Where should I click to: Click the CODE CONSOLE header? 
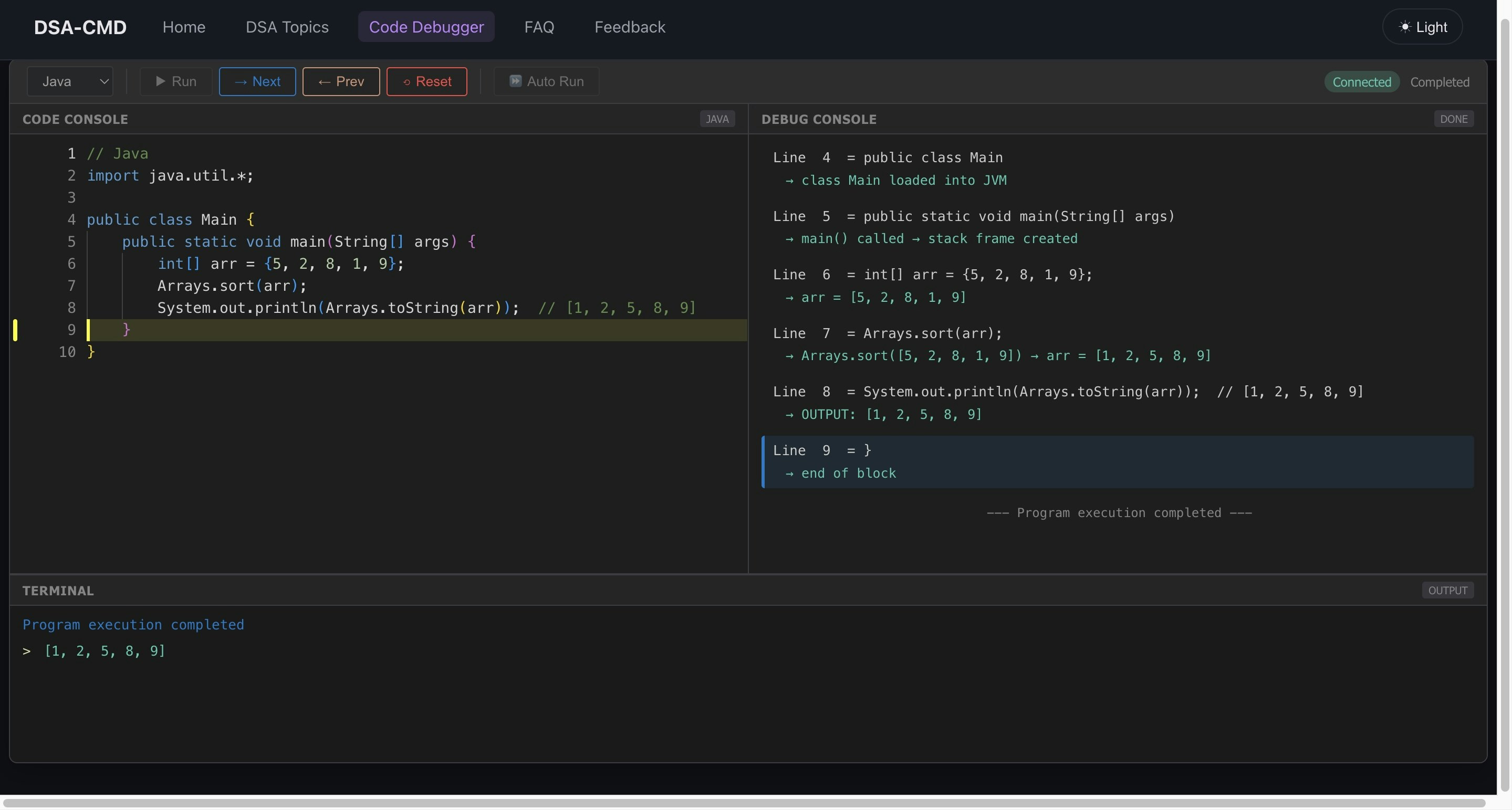tap(75, 120)
